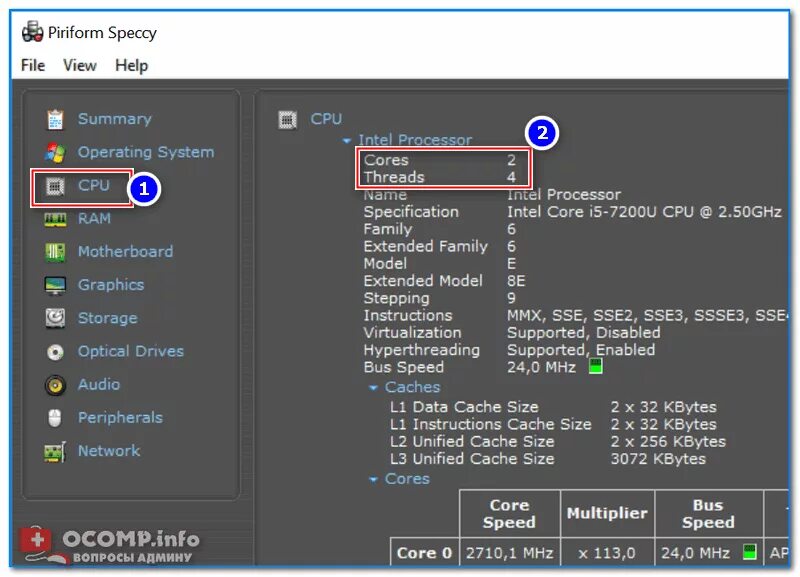Image resolution: width=800 pixels, height=577 pixels.
Task: Click the green tray icon next to Bus Speed 24,0 MHz
Action: click(x=596, y=366)
